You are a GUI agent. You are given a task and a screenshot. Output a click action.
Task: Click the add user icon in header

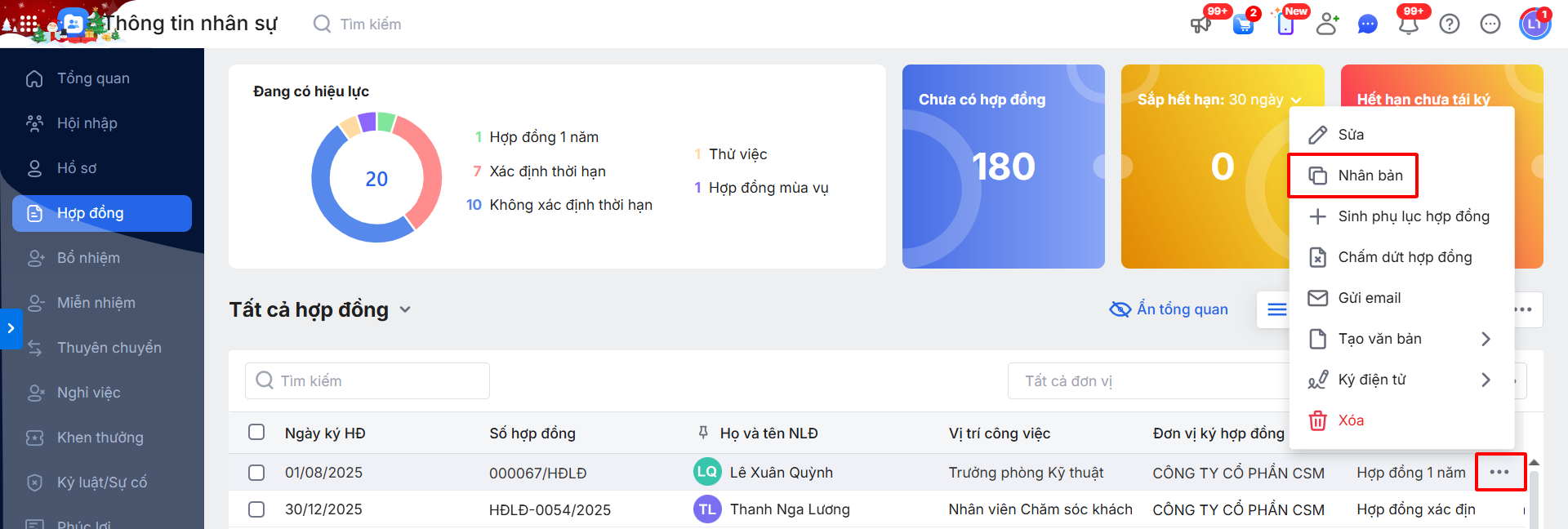(1327, 24)
